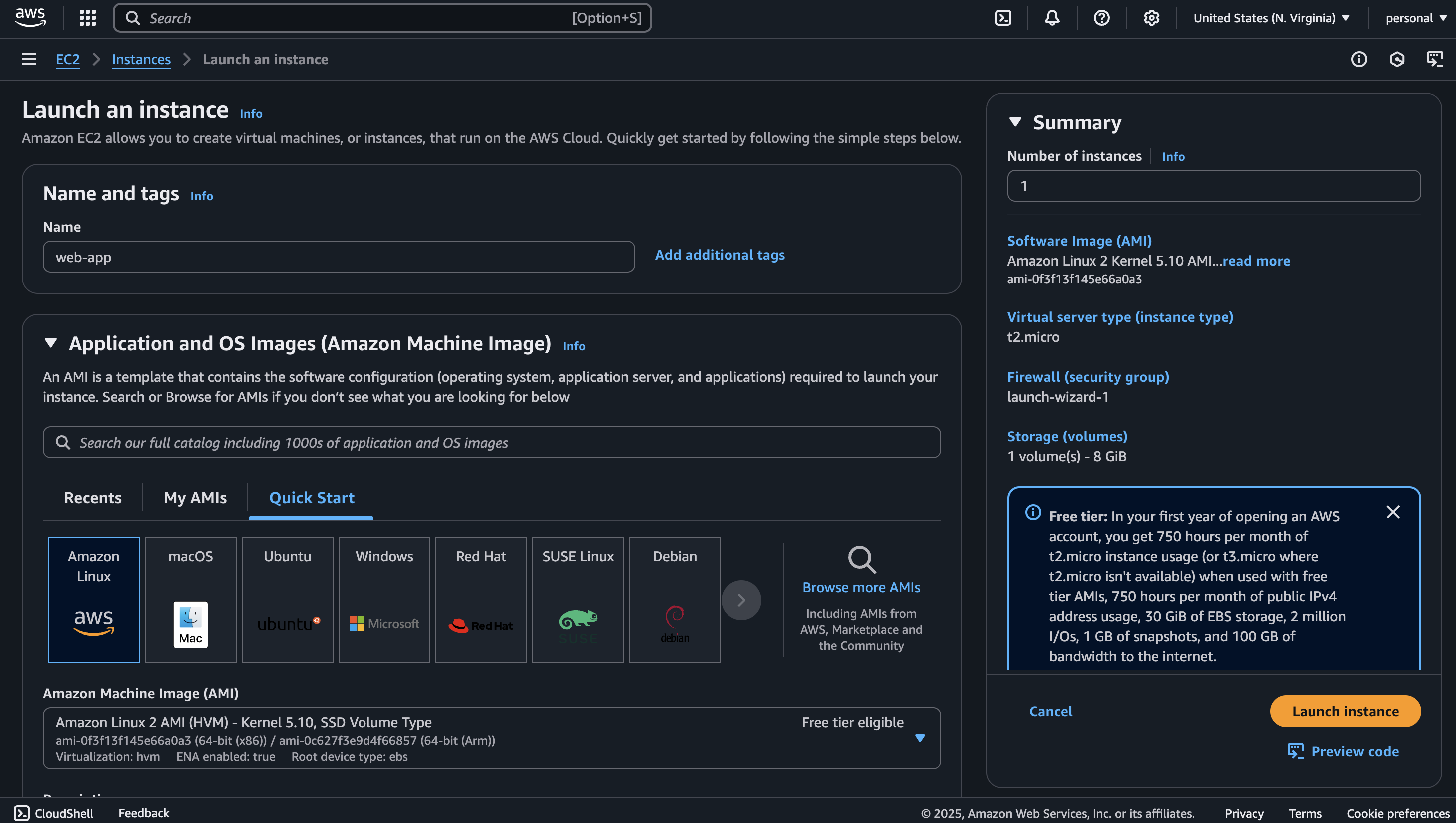Viewport: 1456px width, 823px height.
Task: Click the Browse more AMIs magnifier icon
Action: pos(861,560)
